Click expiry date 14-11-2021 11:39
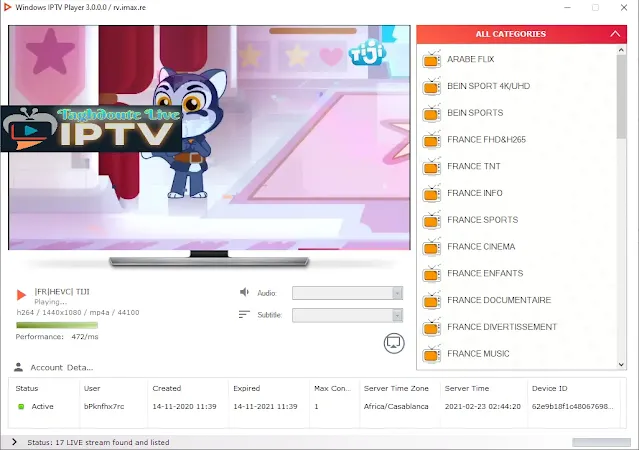 click(265, 406)
